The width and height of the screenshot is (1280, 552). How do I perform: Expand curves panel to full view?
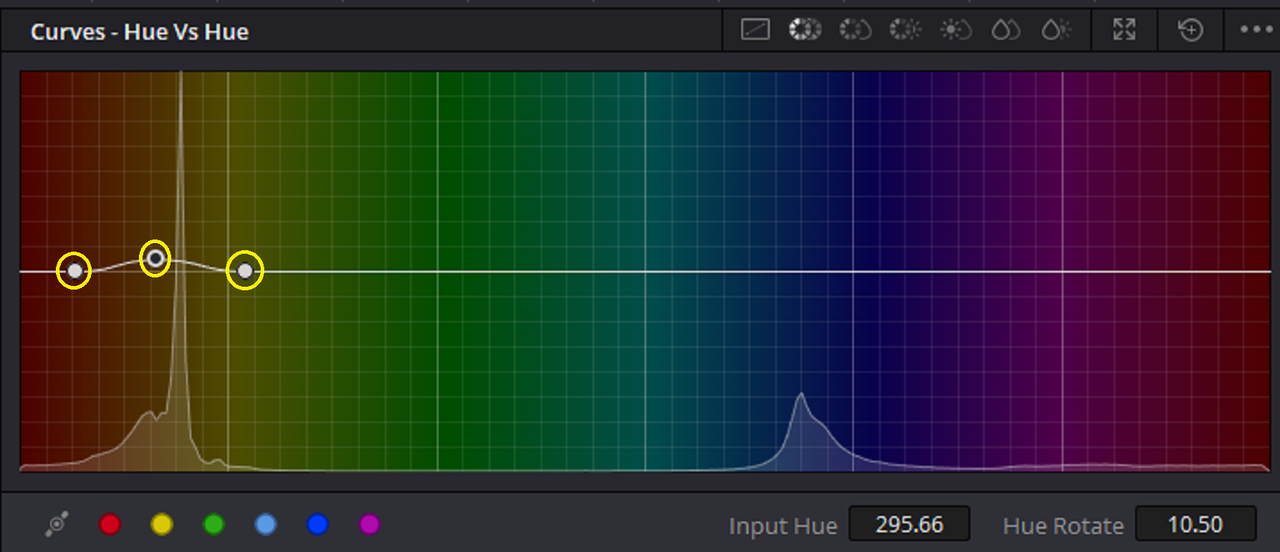tap(1124, 30)
